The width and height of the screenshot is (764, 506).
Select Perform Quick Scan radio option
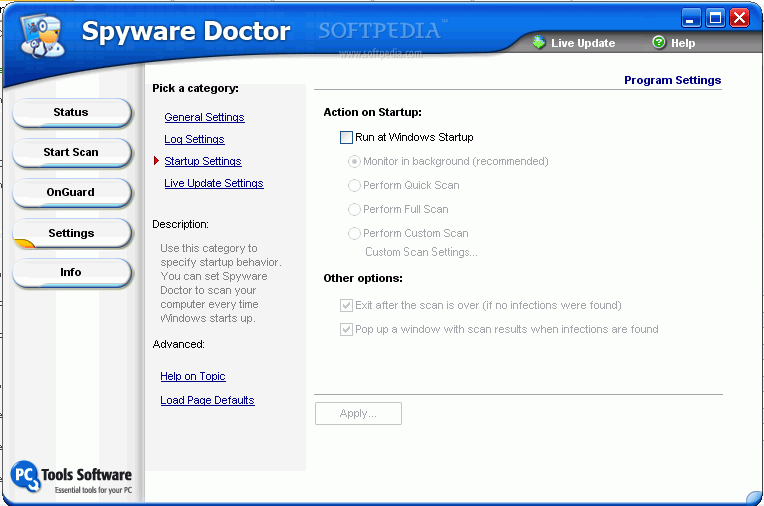pos(354,185)
